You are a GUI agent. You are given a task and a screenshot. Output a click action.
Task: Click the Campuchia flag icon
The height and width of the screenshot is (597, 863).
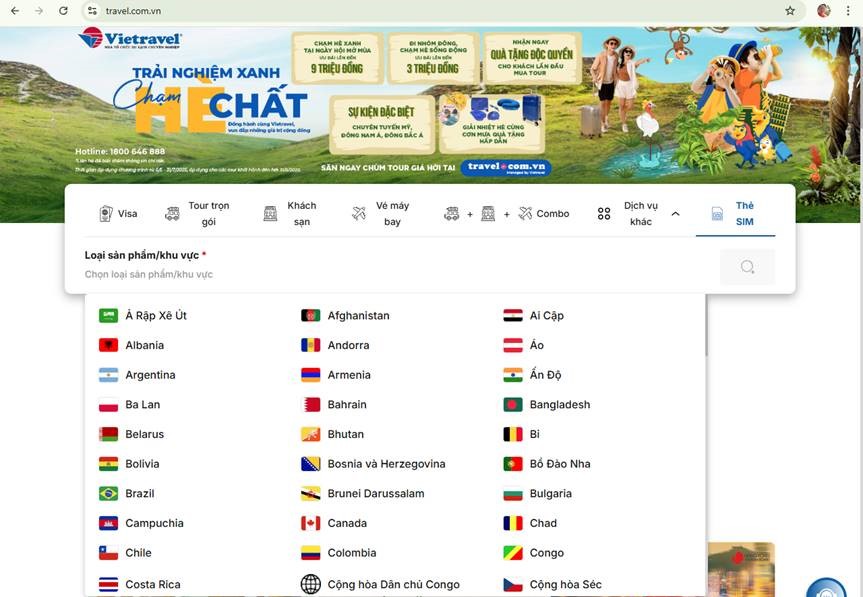coord(108,523)
